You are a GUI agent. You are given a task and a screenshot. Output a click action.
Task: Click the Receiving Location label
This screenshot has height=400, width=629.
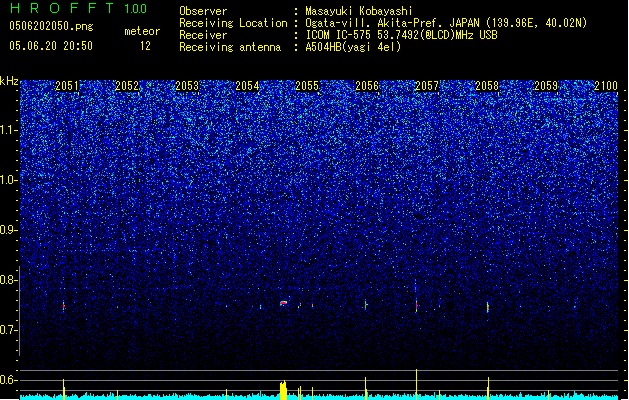click(x=233, y=23)
